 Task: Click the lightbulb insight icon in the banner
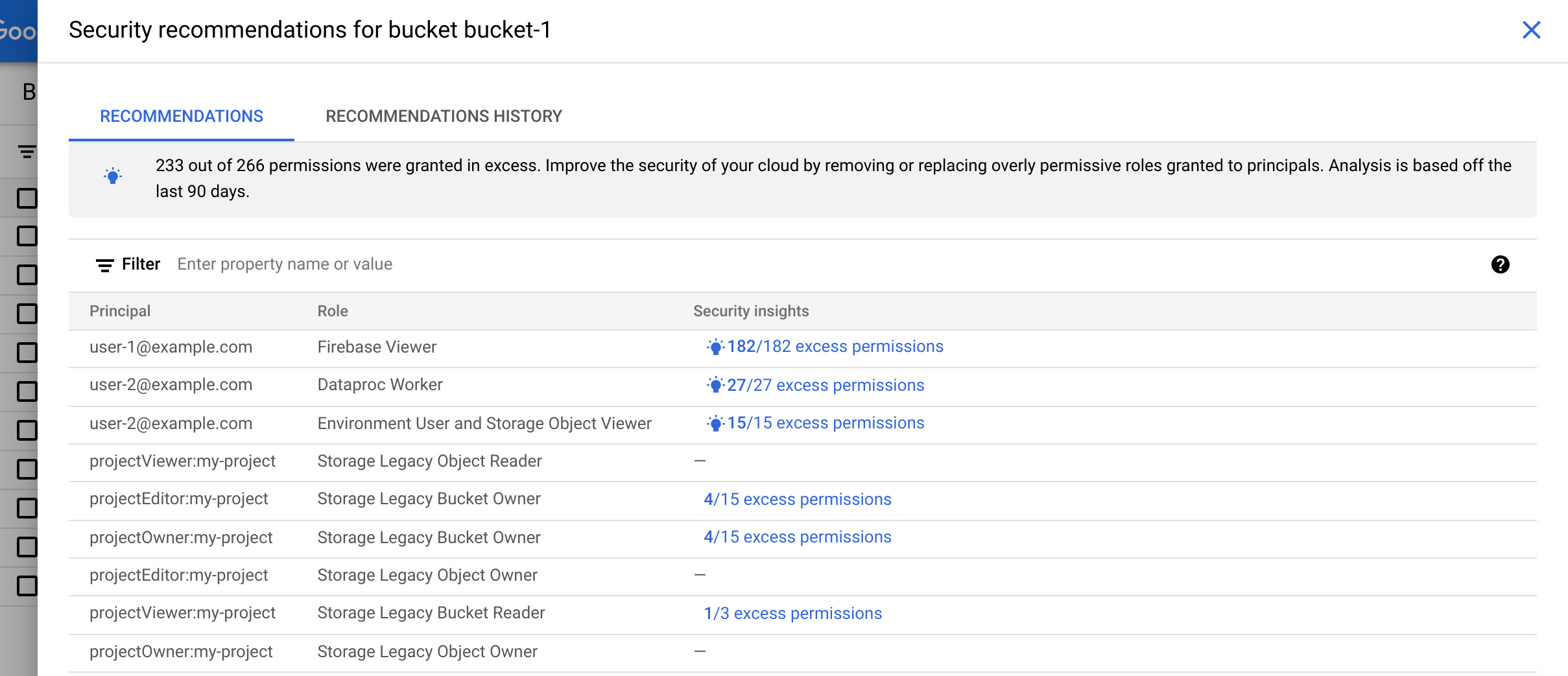pyautogui.click(x=112, y=176)
